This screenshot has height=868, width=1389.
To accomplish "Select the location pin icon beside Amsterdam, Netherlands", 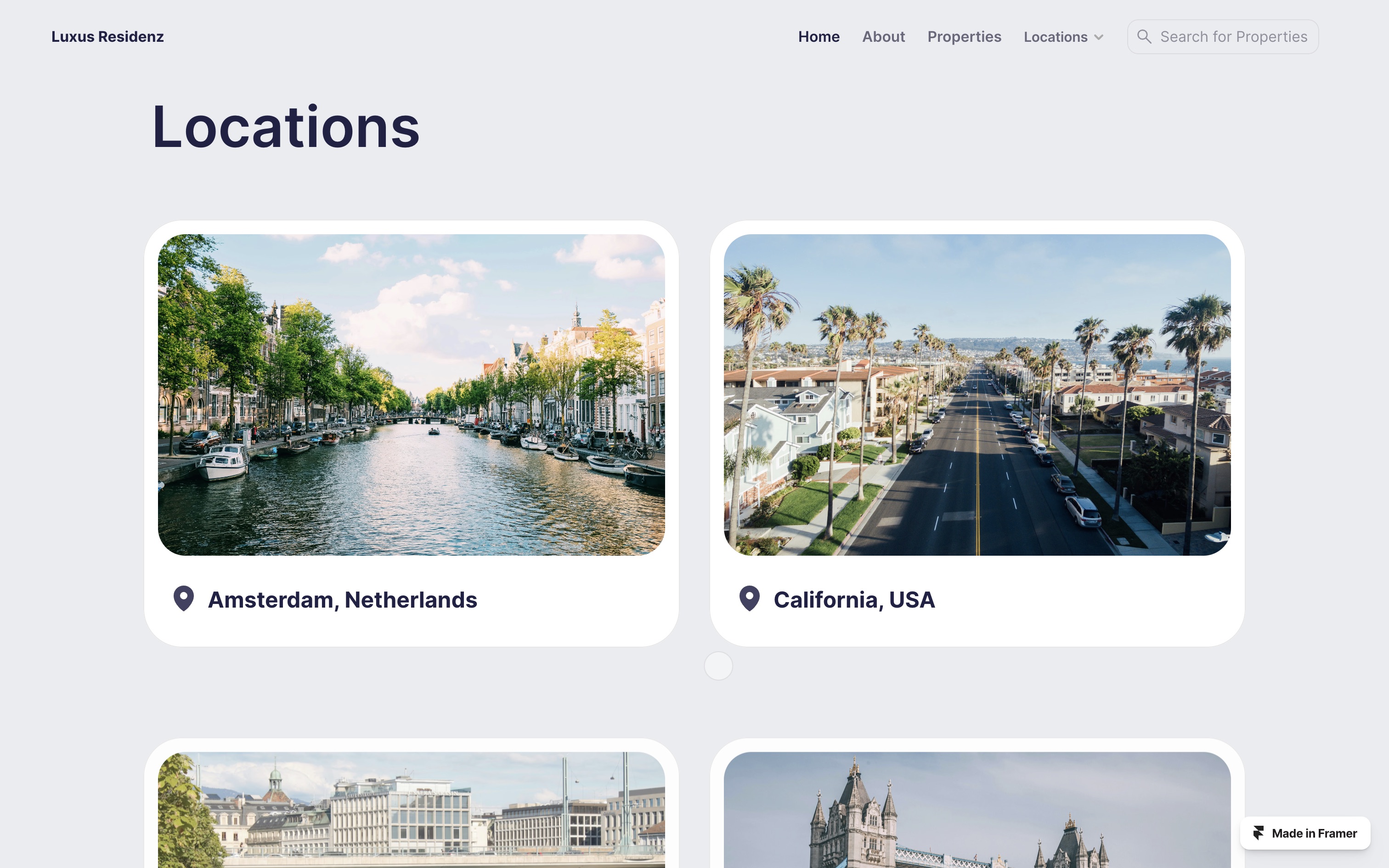I will point(183,599).
